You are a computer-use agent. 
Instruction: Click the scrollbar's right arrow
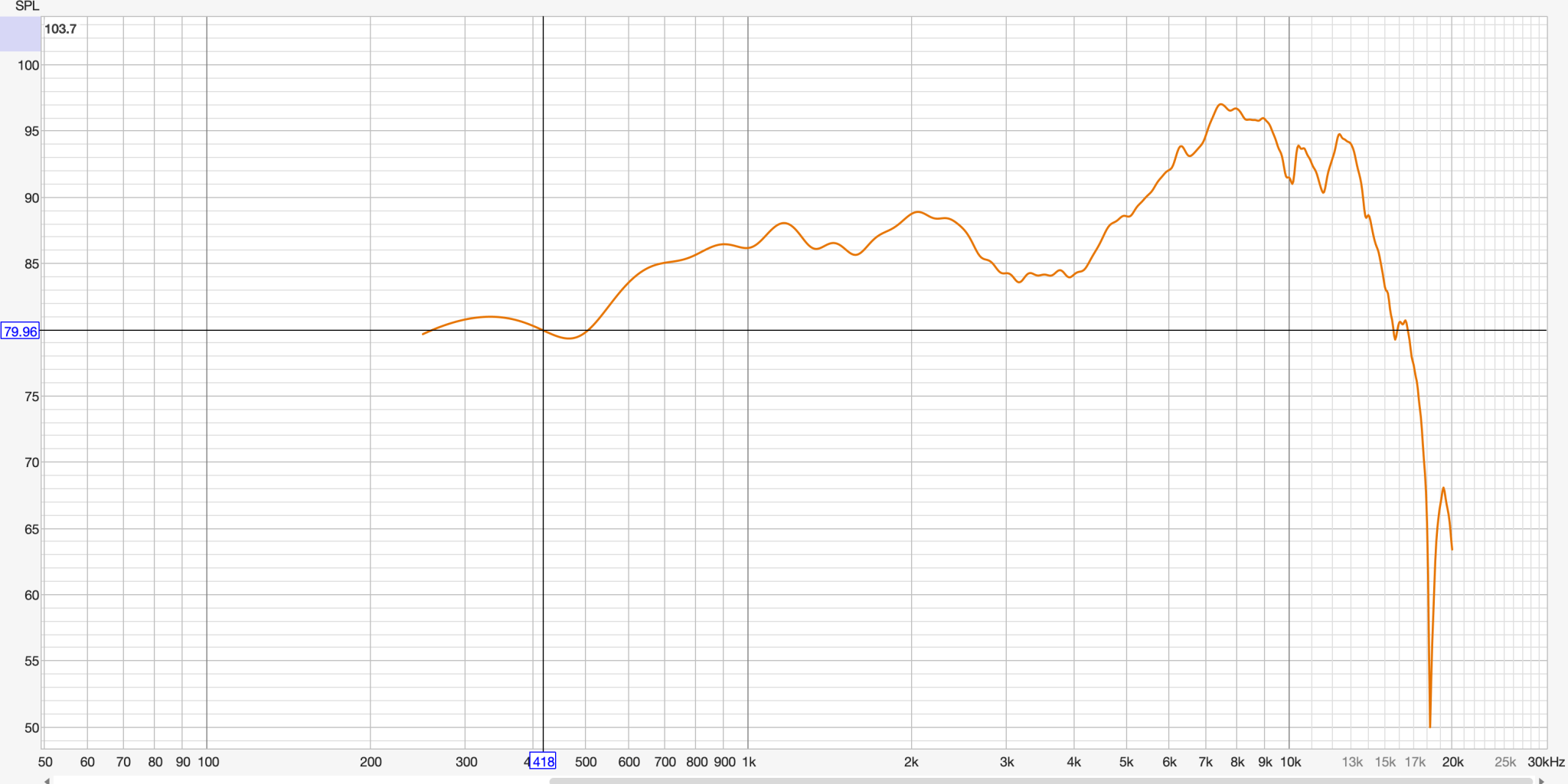1541,781
